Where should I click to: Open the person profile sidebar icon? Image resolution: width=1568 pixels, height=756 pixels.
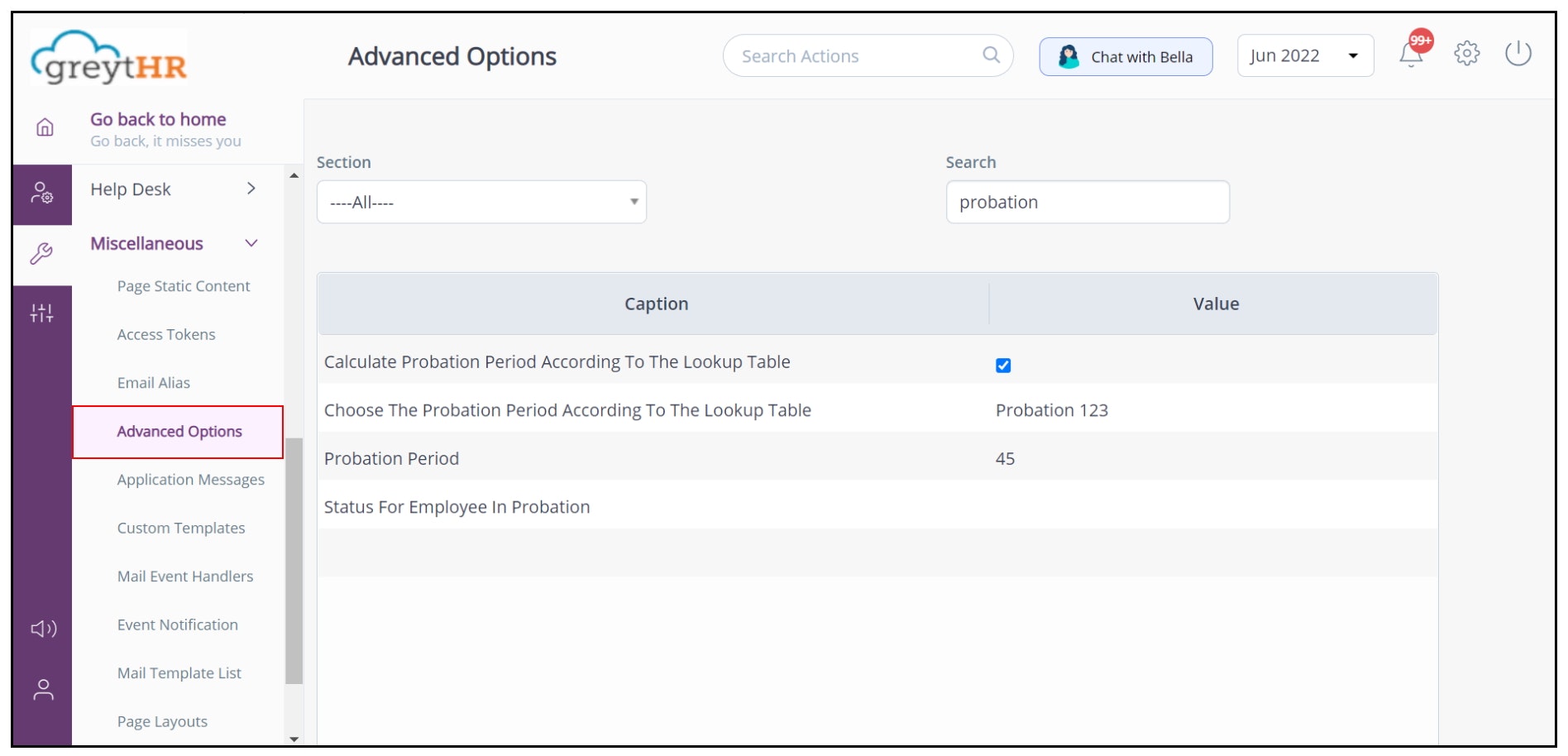pos(44,690)
